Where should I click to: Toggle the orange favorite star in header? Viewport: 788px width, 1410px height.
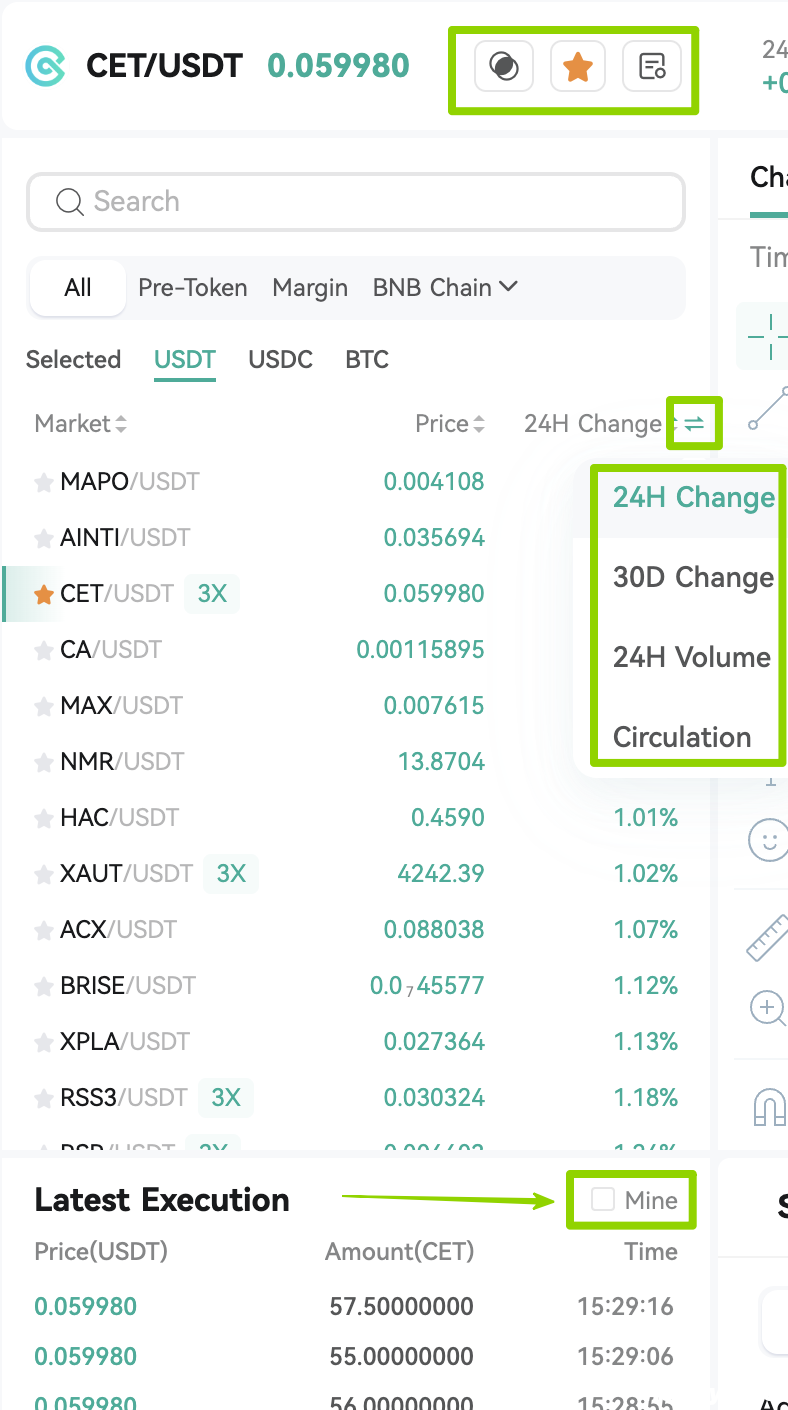tap(578, 67)
